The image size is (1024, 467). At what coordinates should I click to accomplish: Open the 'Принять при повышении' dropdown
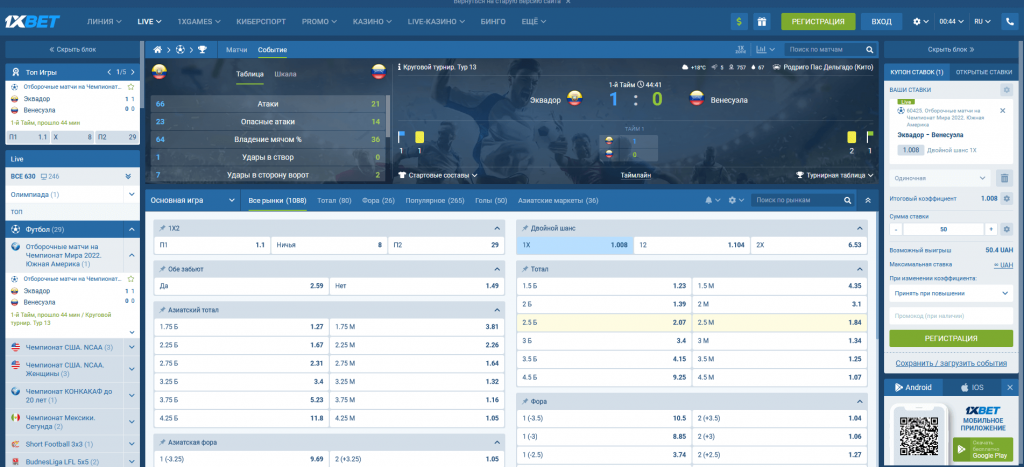pos(950,293)
